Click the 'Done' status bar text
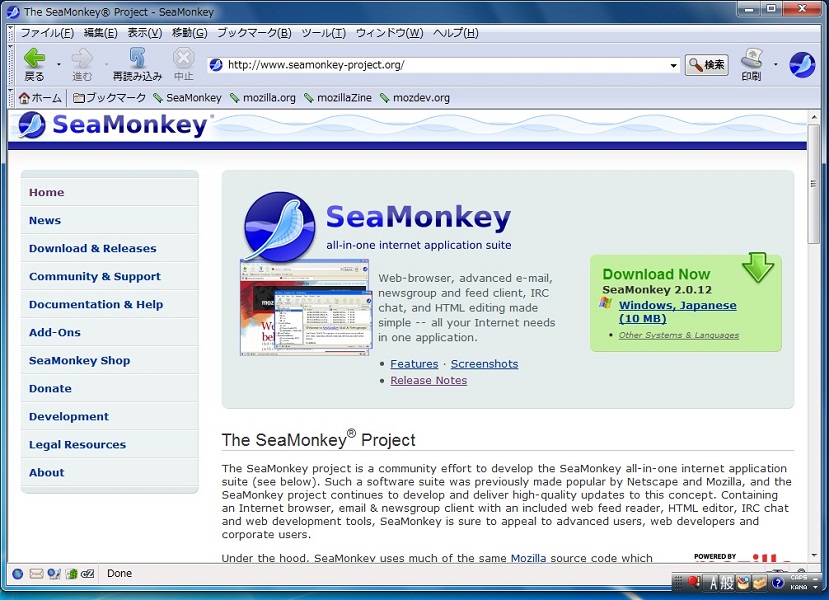The width and height of the screenshot is (829, 600). point(119,574)
